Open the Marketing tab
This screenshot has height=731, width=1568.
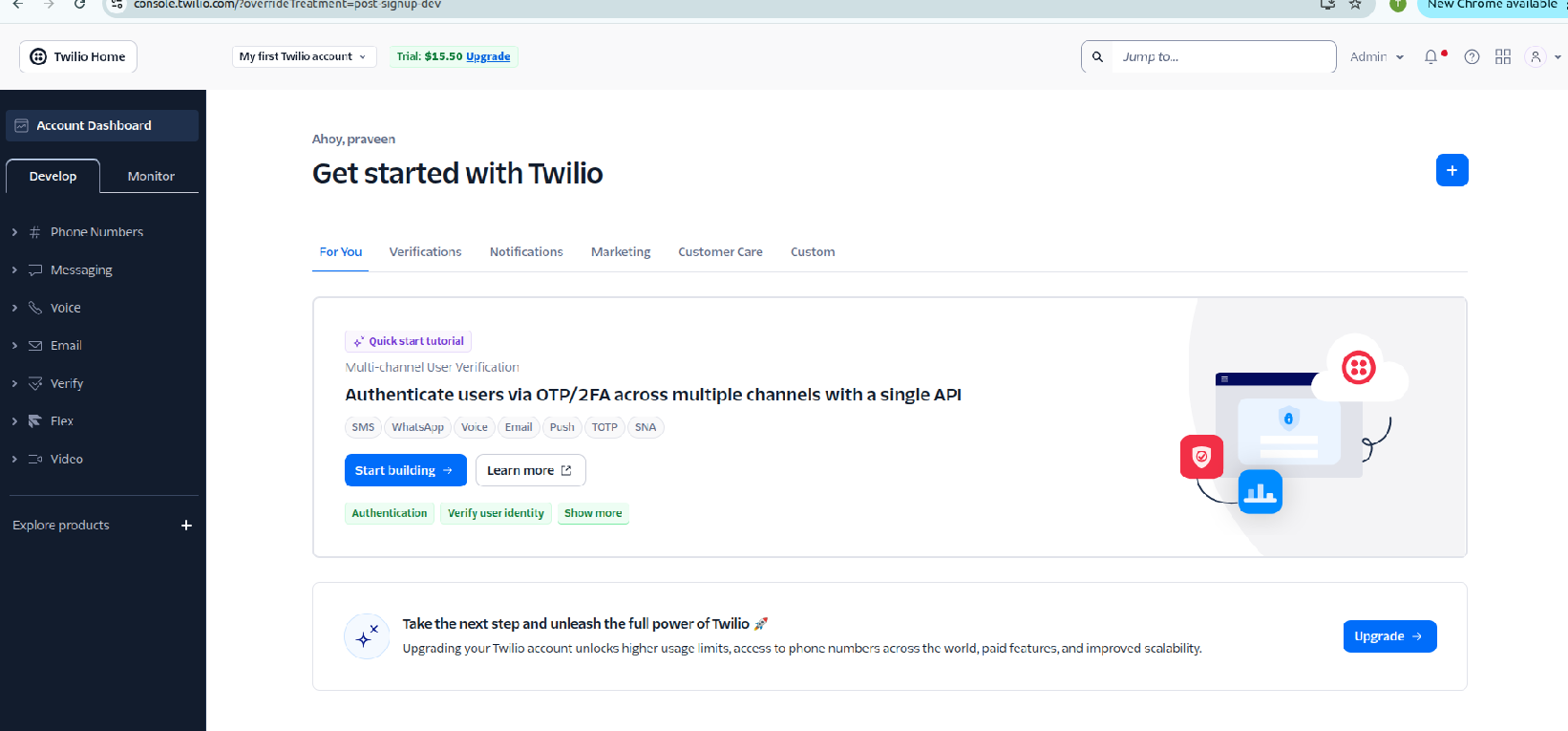pos(621,252)
